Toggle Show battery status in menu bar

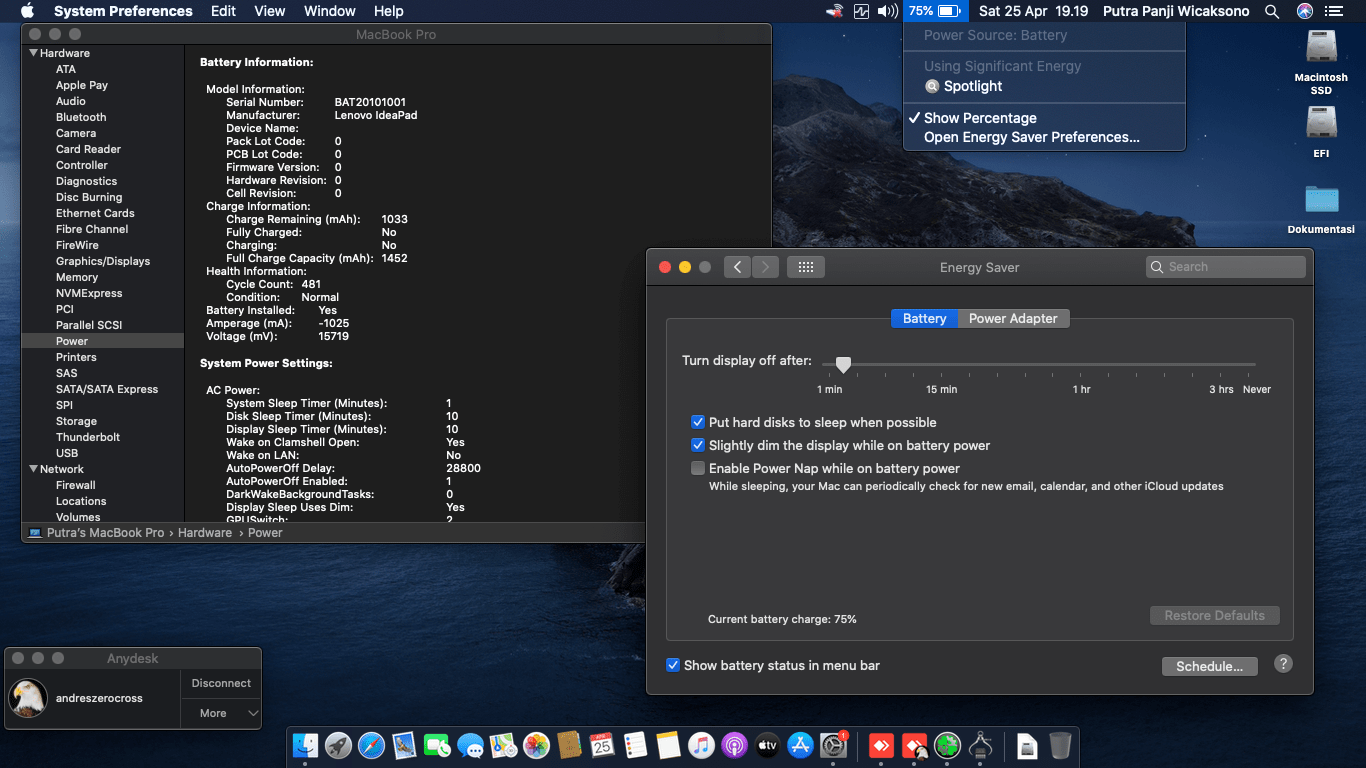click(x=674, y=665)
